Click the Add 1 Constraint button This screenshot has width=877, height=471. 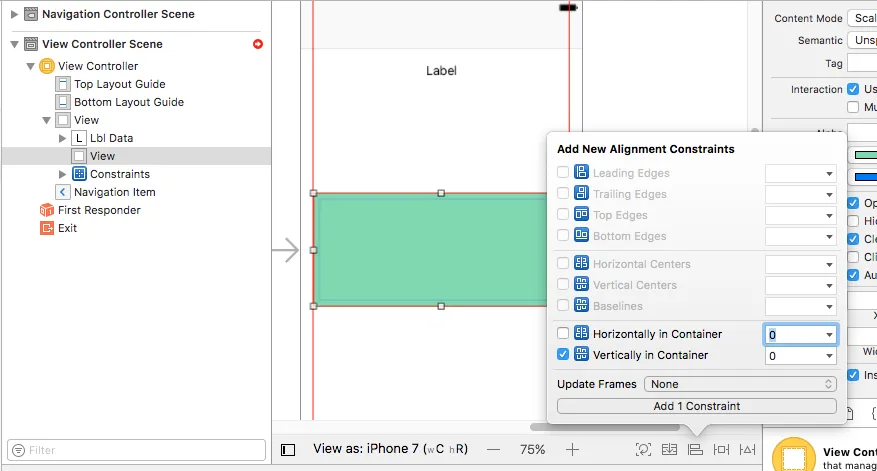(x=697, y=406)
